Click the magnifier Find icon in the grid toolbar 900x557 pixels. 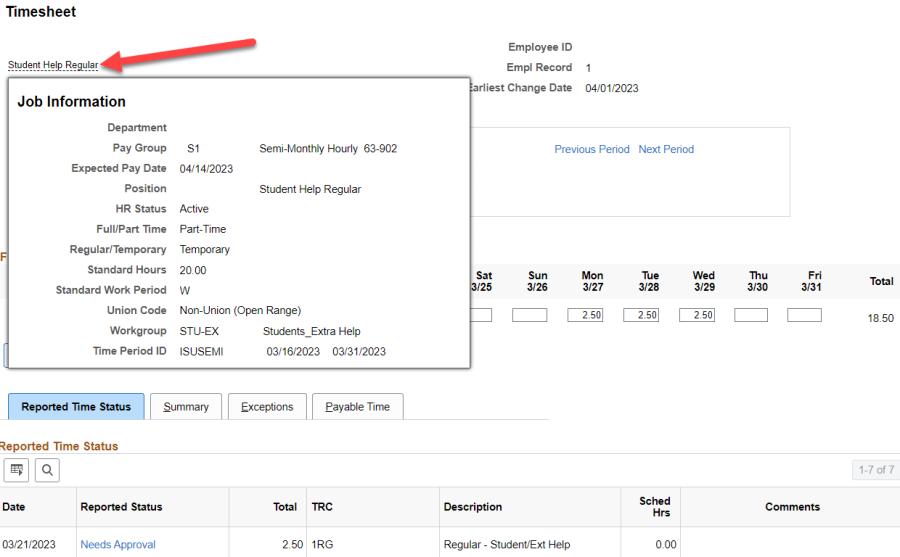(x=47, y=470)
